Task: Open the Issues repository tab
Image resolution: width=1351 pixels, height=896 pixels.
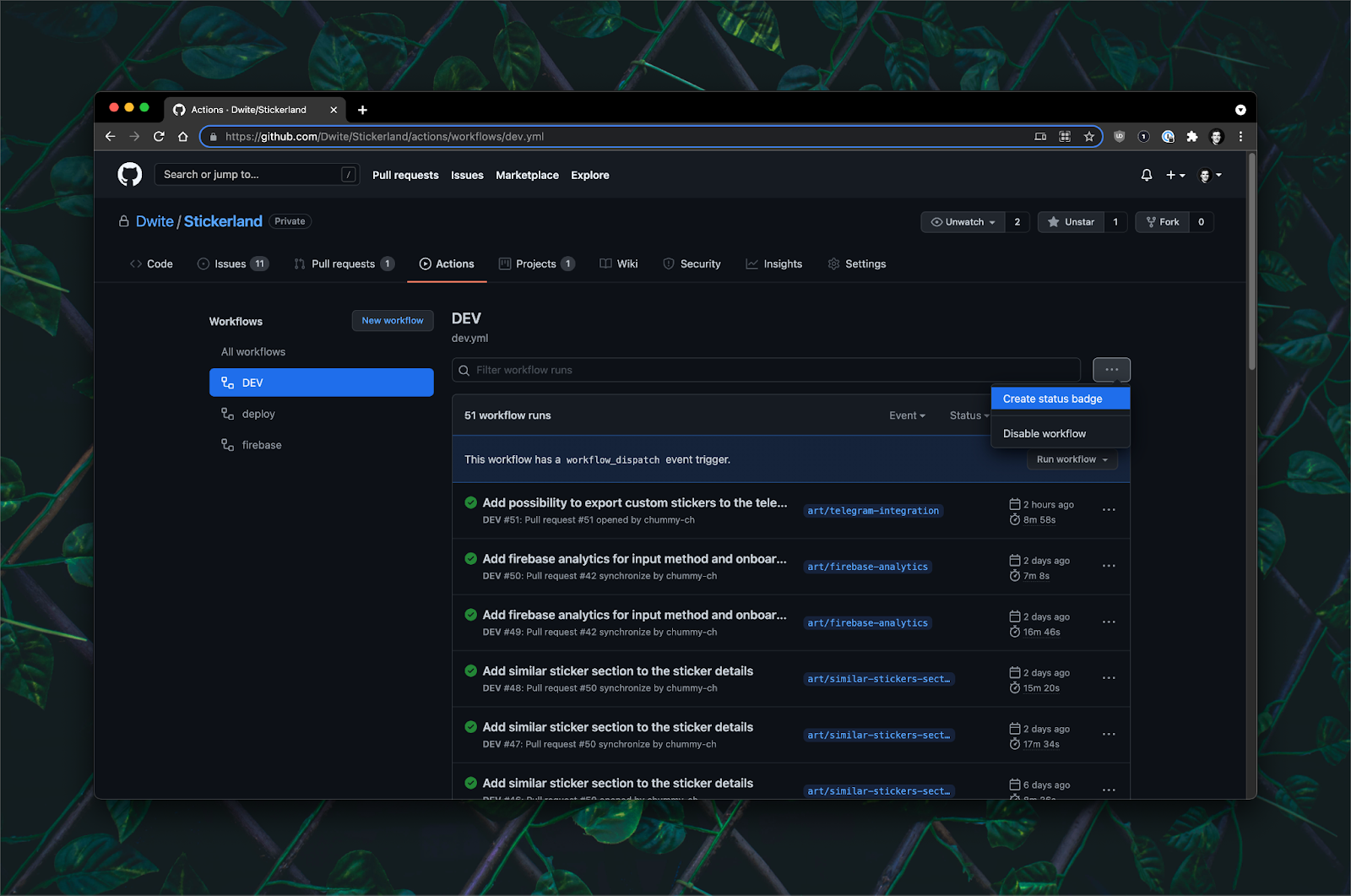Action: 233,264
